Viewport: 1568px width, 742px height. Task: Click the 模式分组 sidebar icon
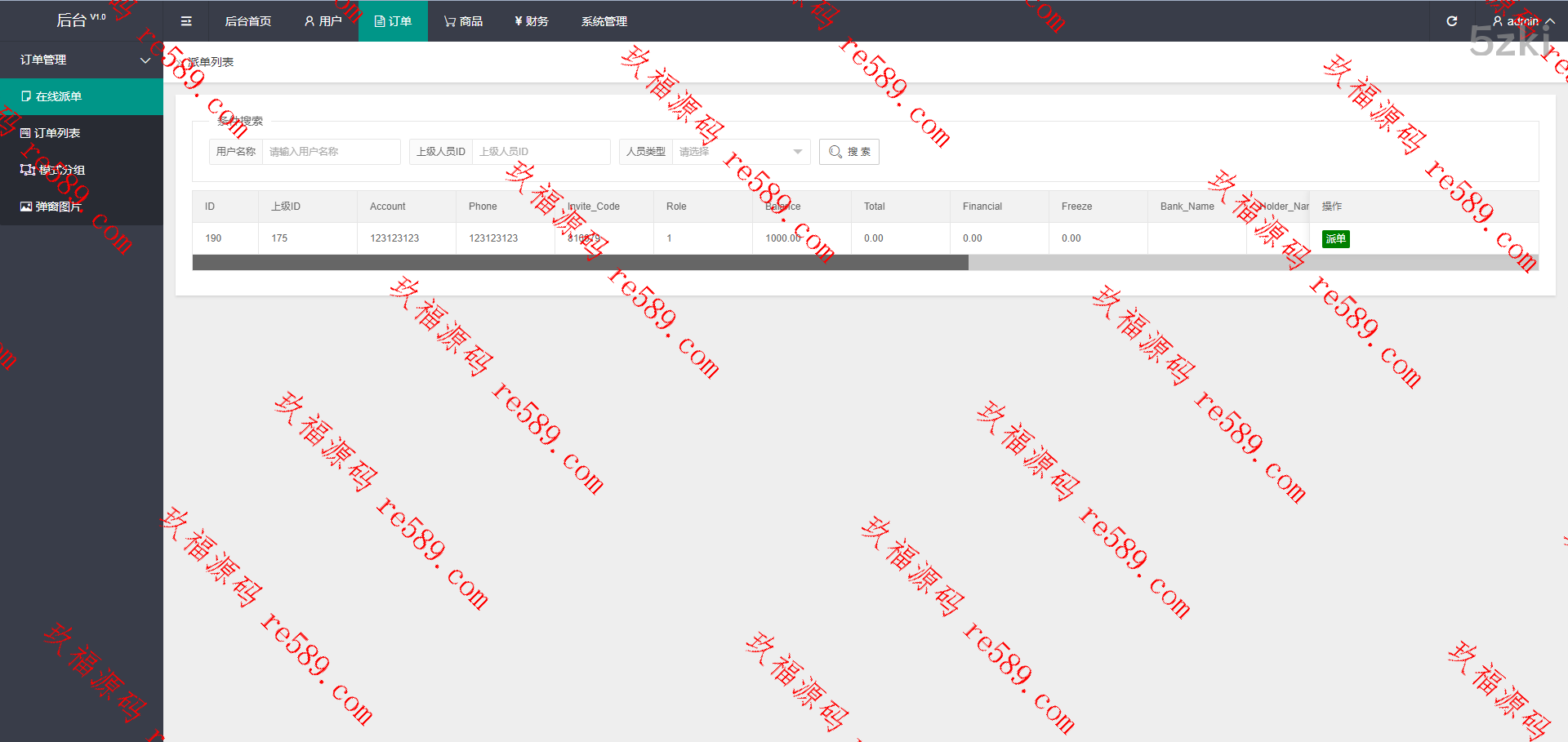[x=27, y=170]
